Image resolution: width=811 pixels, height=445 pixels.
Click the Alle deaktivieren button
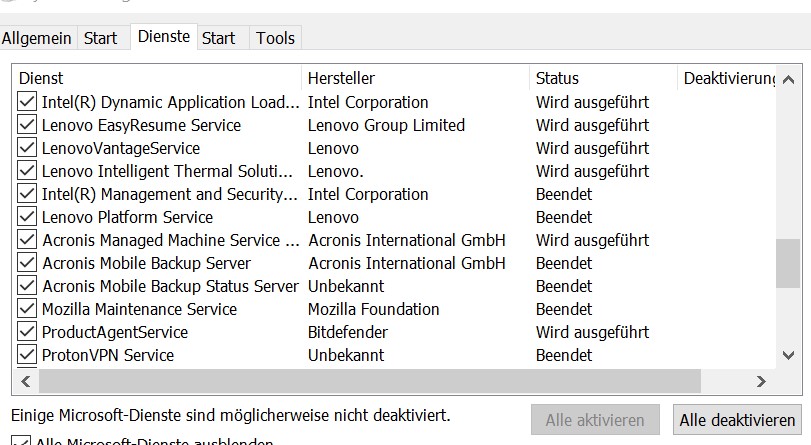(737, 420)
